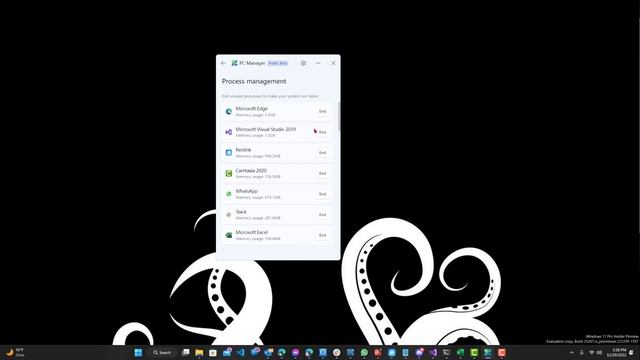
Task: End the Slack process
Action: [322, 215]
